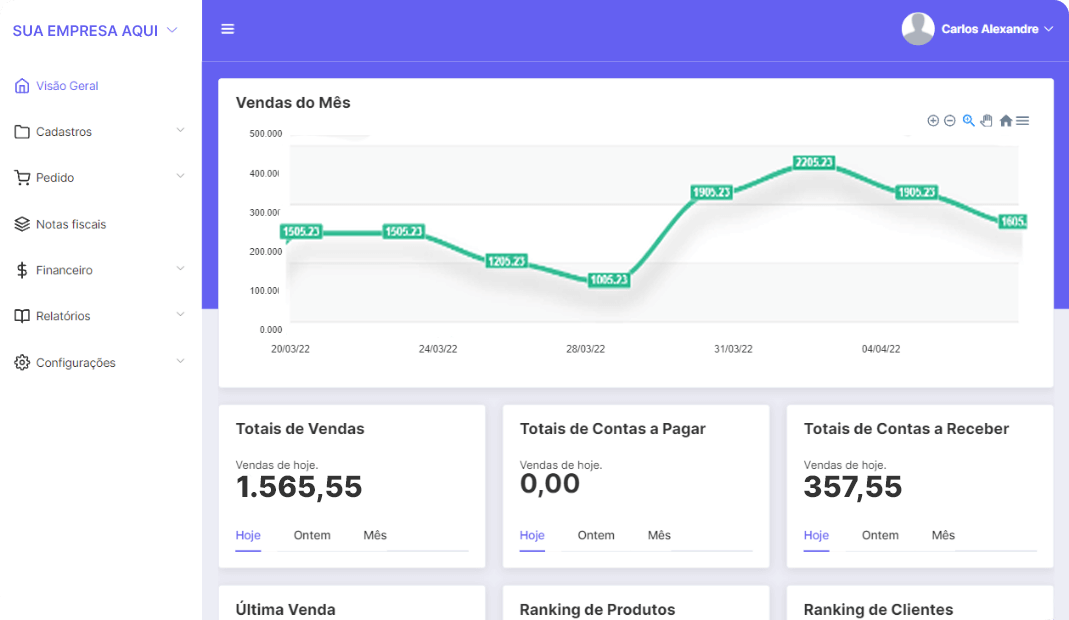Open the SUA EMPRESA AQUI dropdown
The height and width of the screenshot is (620, 1069).
click(86, 30)
